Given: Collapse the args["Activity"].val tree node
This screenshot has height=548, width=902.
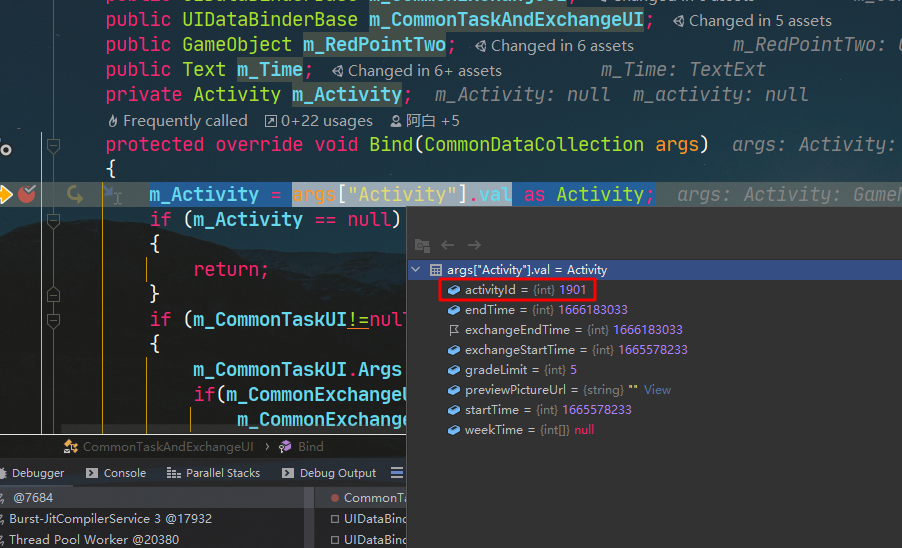Looking at the screenshot, I should click(x=416, y=269).
